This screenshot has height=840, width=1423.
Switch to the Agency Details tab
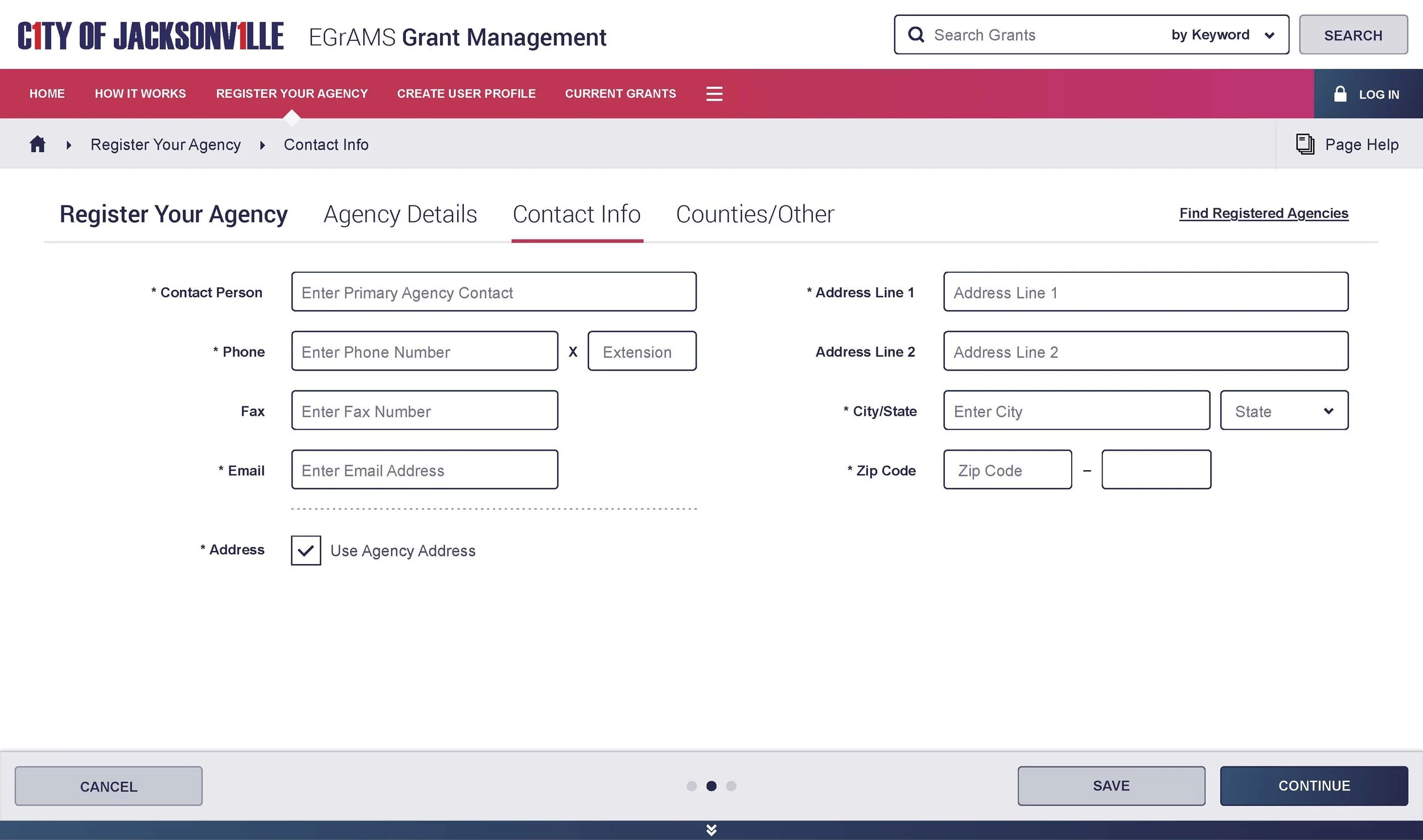(400, 215)
